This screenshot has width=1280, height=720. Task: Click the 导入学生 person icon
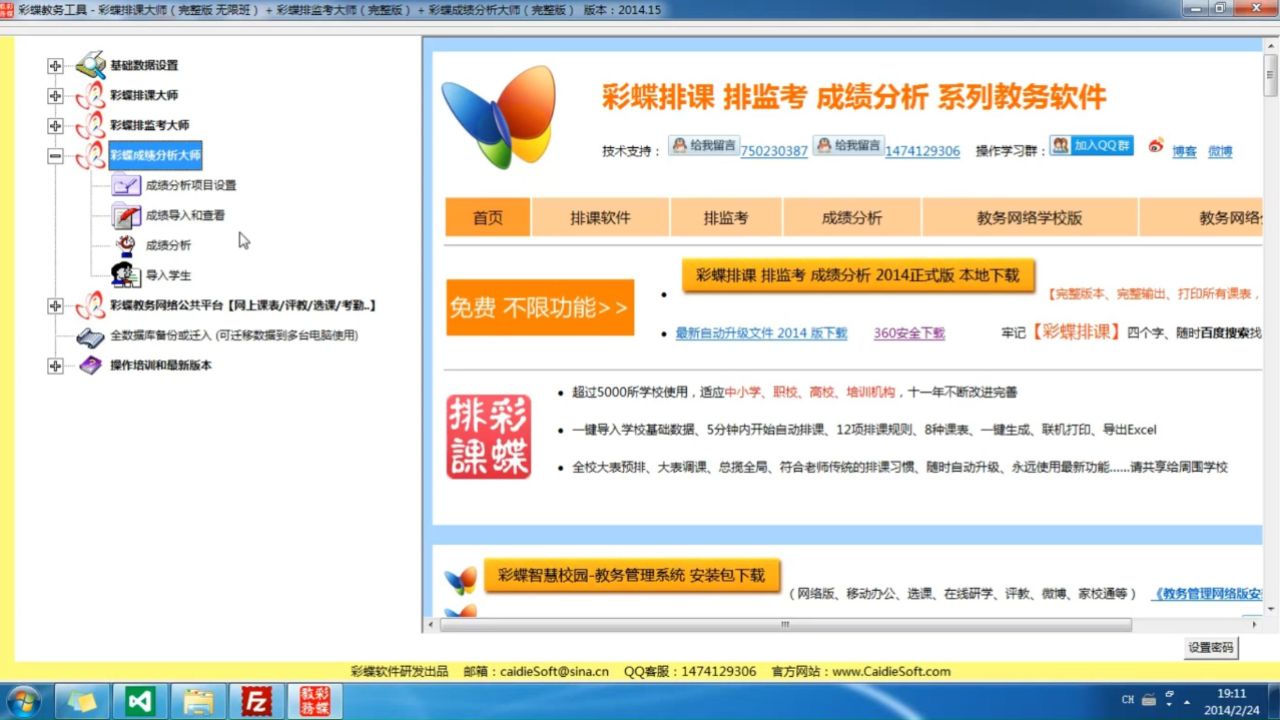click(x=126, y=274)
